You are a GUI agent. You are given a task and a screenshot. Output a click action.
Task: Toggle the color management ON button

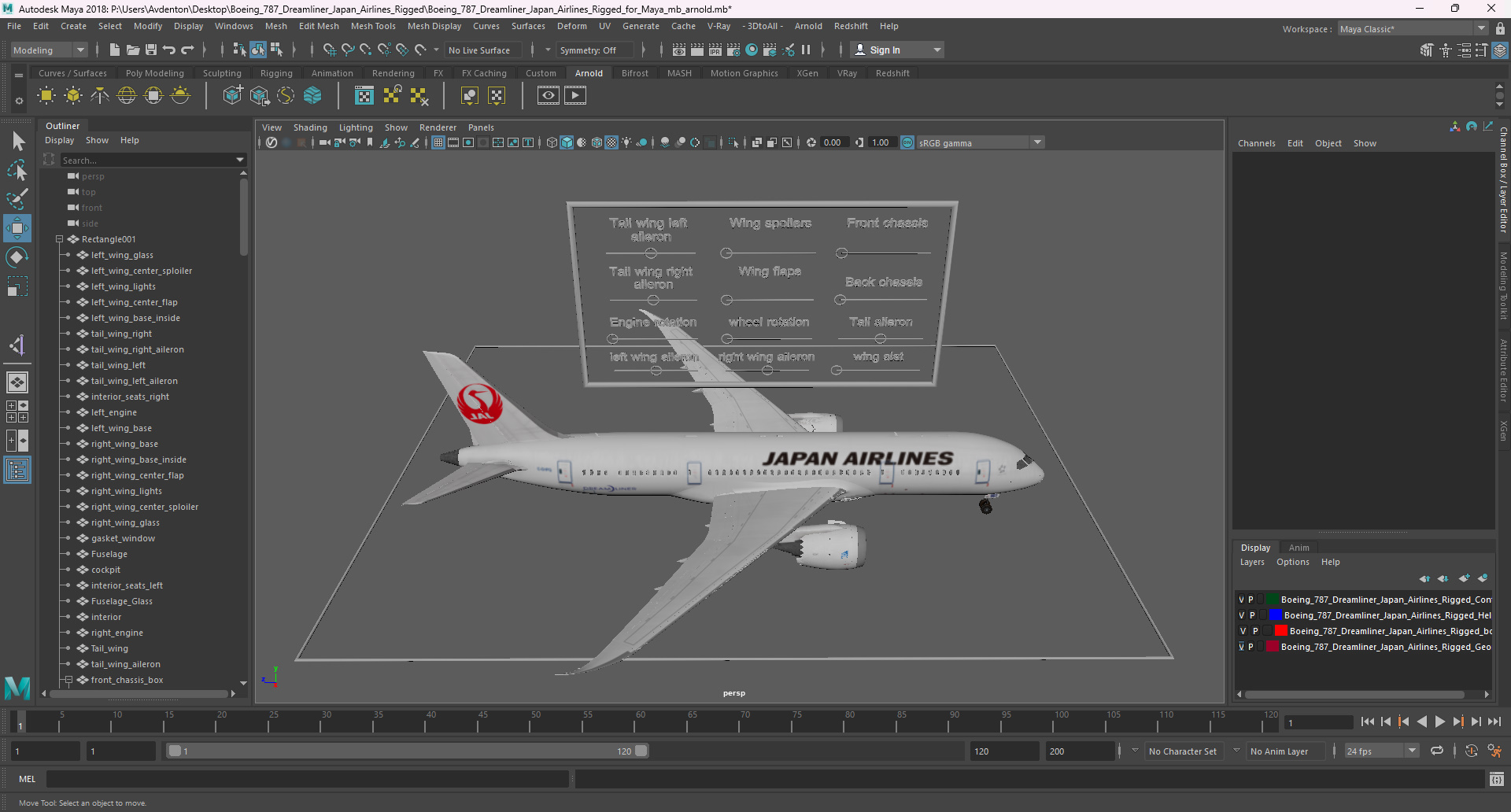[907, 142]
